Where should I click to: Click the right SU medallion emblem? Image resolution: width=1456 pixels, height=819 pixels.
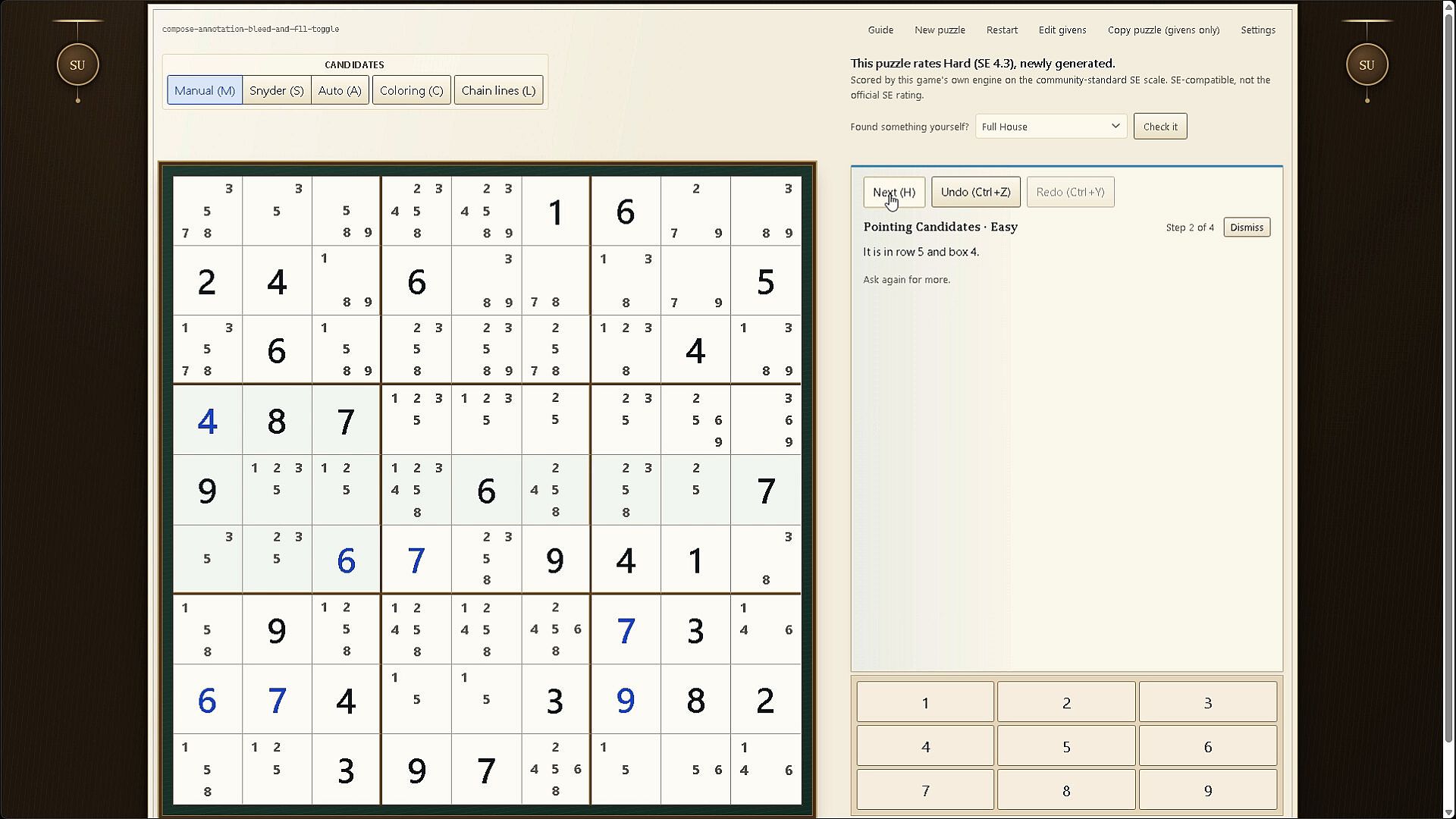[1367, 64]
